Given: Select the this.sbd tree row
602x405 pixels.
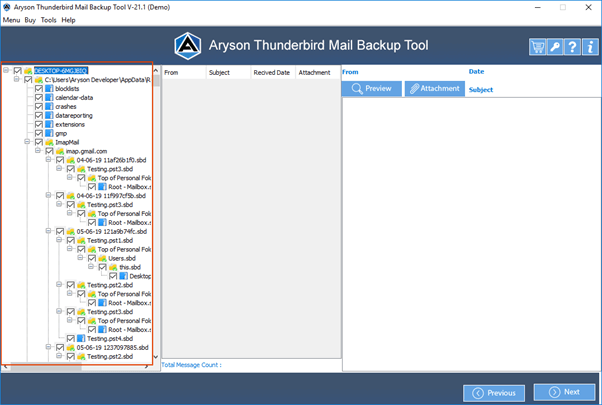Looking at the screenshot, I should pos(130,267).
